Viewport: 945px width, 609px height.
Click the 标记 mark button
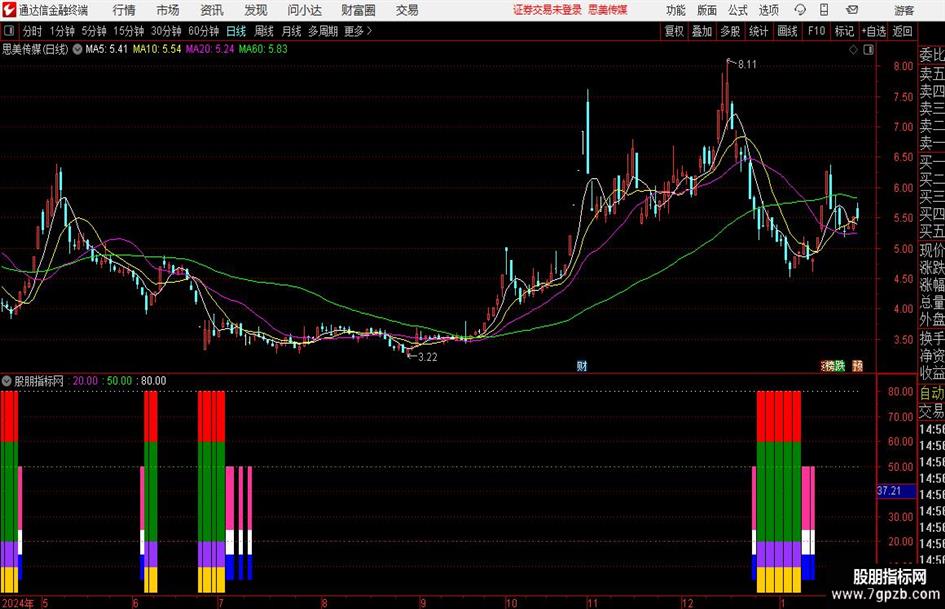[x=844, y=31]
